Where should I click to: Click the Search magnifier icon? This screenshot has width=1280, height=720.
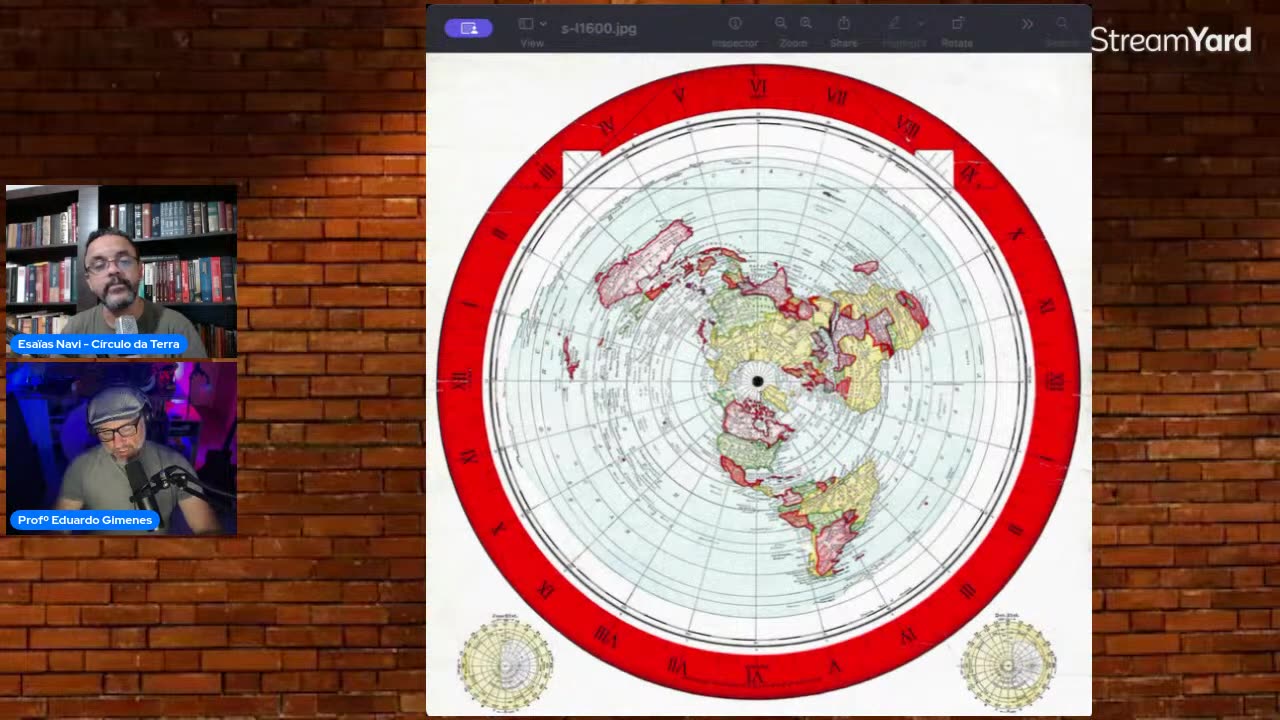[1062, 24]
